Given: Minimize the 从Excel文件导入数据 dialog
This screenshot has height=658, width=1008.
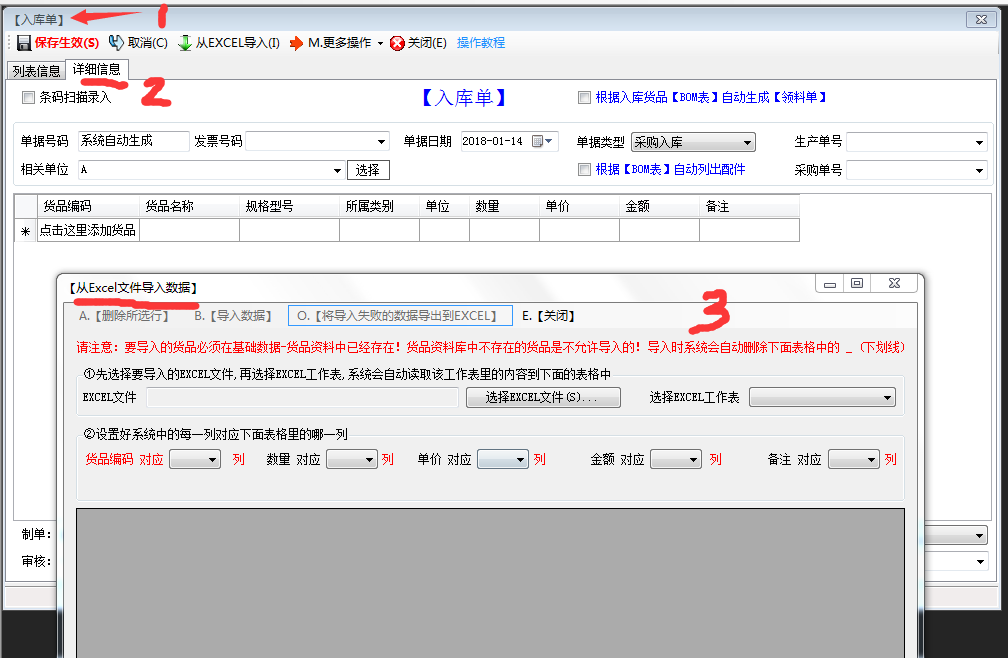Looking at the screenshot, I should (x=829, y=284).
